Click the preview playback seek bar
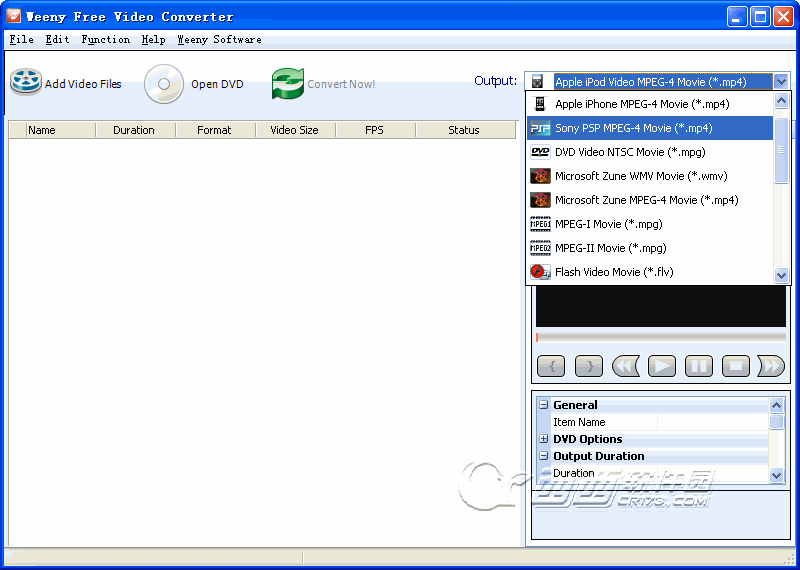The height and width of the screenshot is (570, 800). [x=661, y=337]
